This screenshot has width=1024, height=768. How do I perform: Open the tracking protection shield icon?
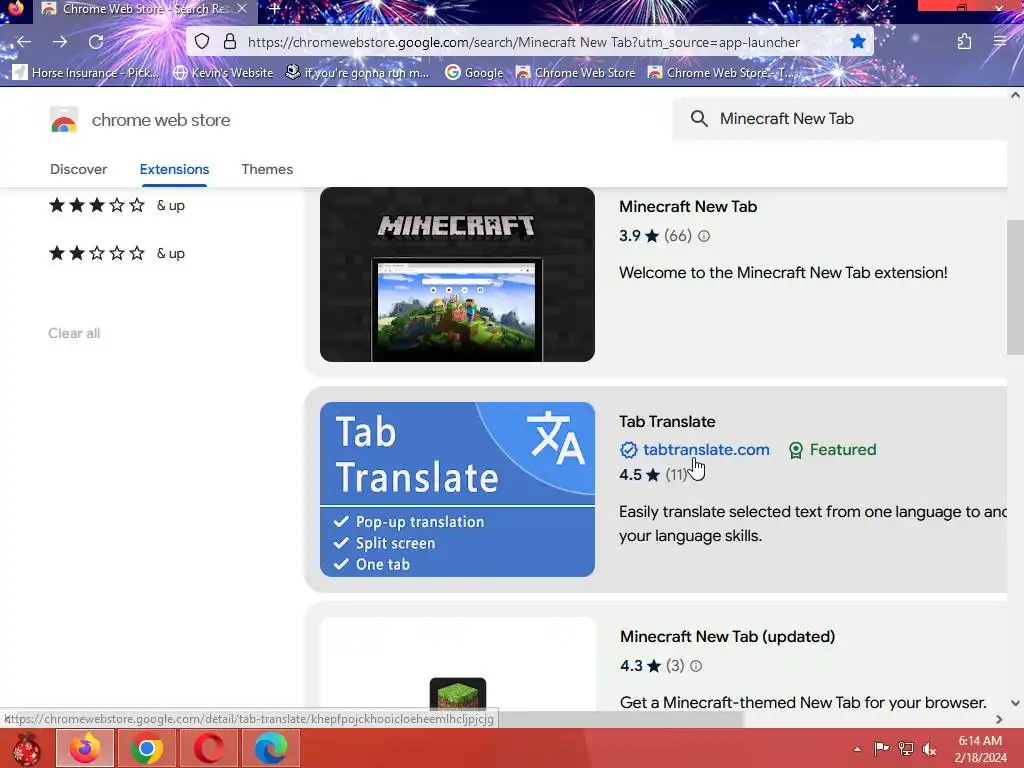[202, 42]
